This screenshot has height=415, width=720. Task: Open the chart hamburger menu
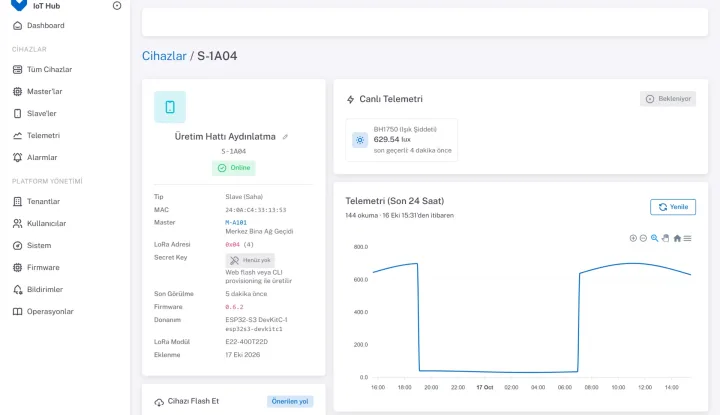687,238
